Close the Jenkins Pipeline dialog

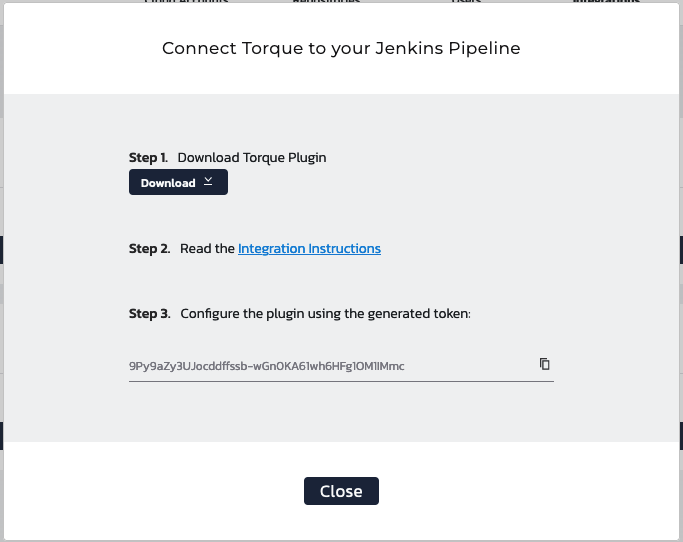tap(341, 491)
